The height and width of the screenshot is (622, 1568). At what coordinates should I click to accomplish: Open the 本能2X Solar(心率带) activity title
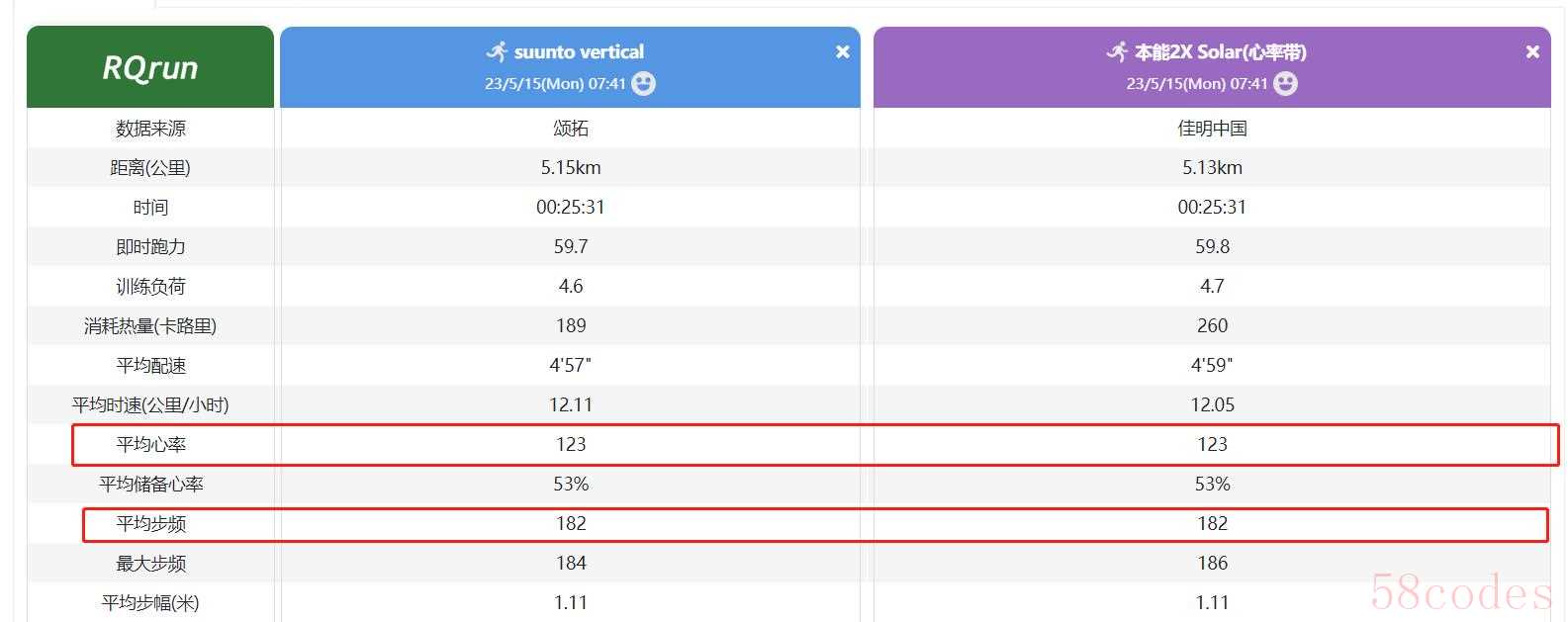[x=1220, y=51]
